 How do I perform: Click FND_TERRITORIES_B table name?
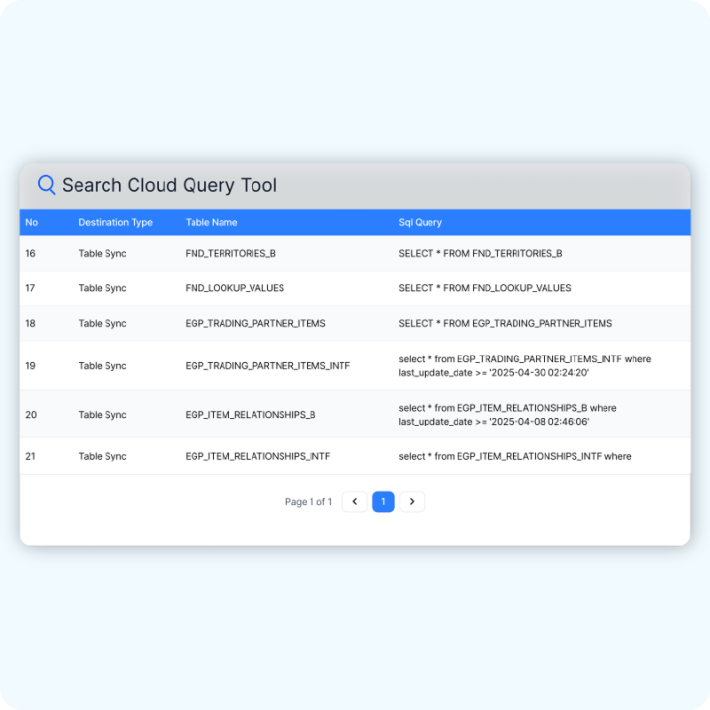tap(230, 253)
